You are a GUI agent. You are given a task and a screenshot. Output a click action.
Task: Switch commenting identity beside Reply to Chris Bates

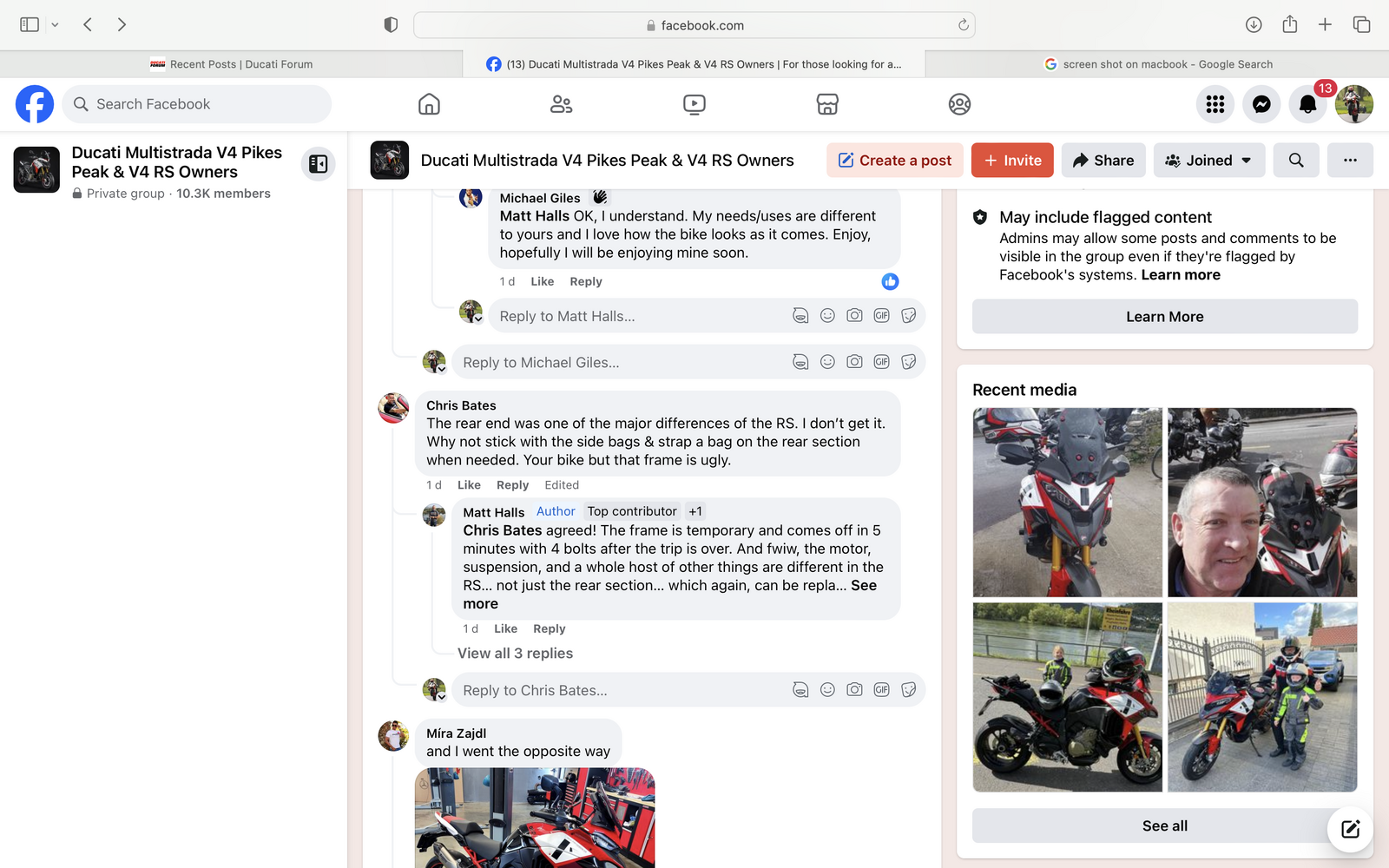point(434,689)
